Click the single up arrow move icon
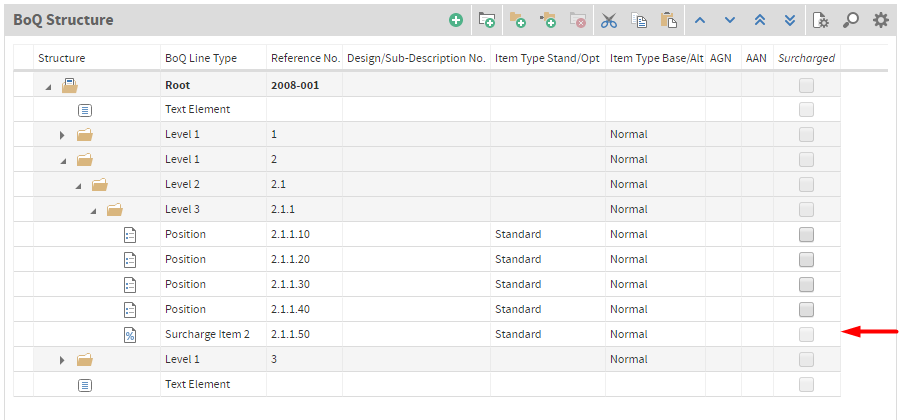900x420 pixels. tap(700, 21)
